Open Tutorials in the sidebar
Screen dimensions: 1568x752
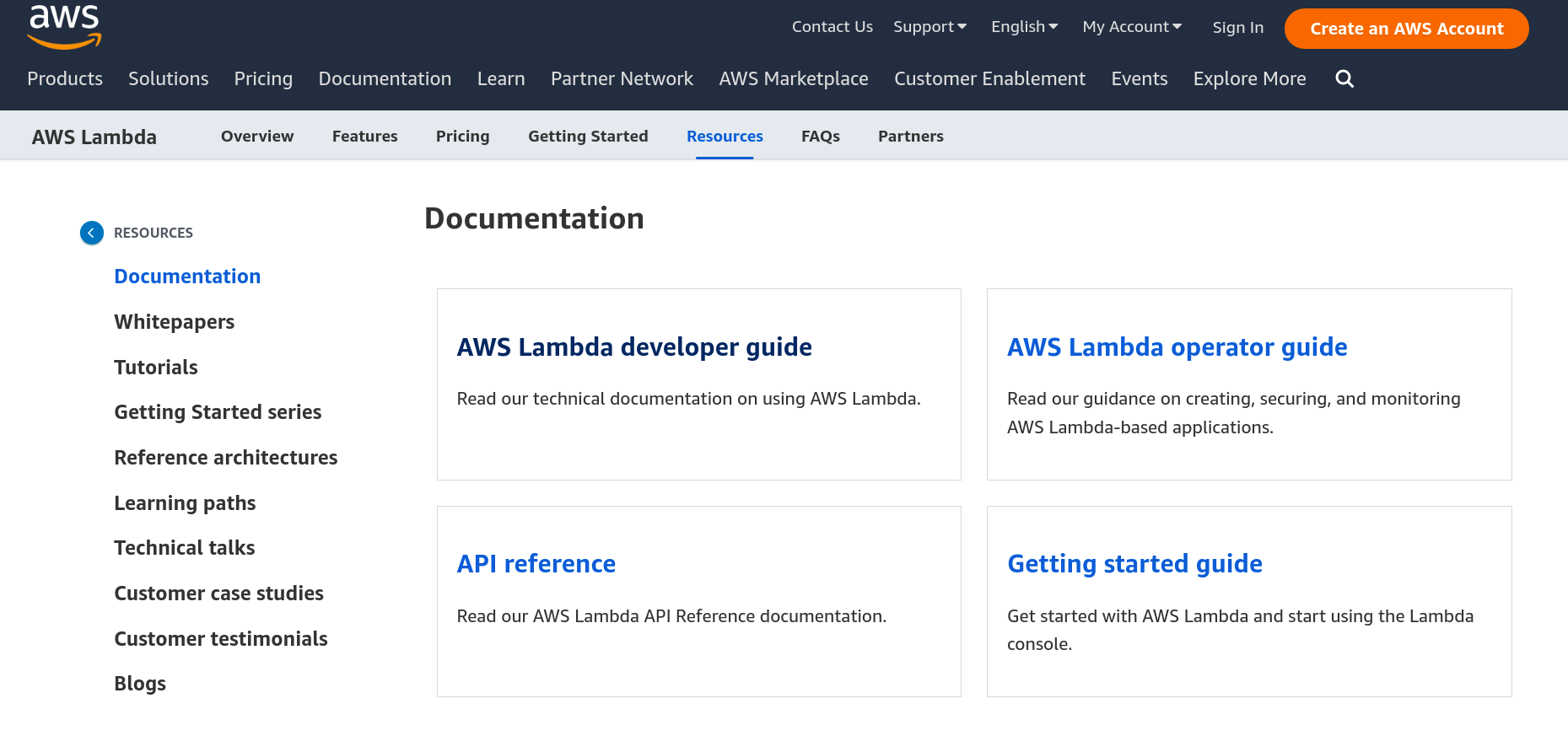[156, 368]
